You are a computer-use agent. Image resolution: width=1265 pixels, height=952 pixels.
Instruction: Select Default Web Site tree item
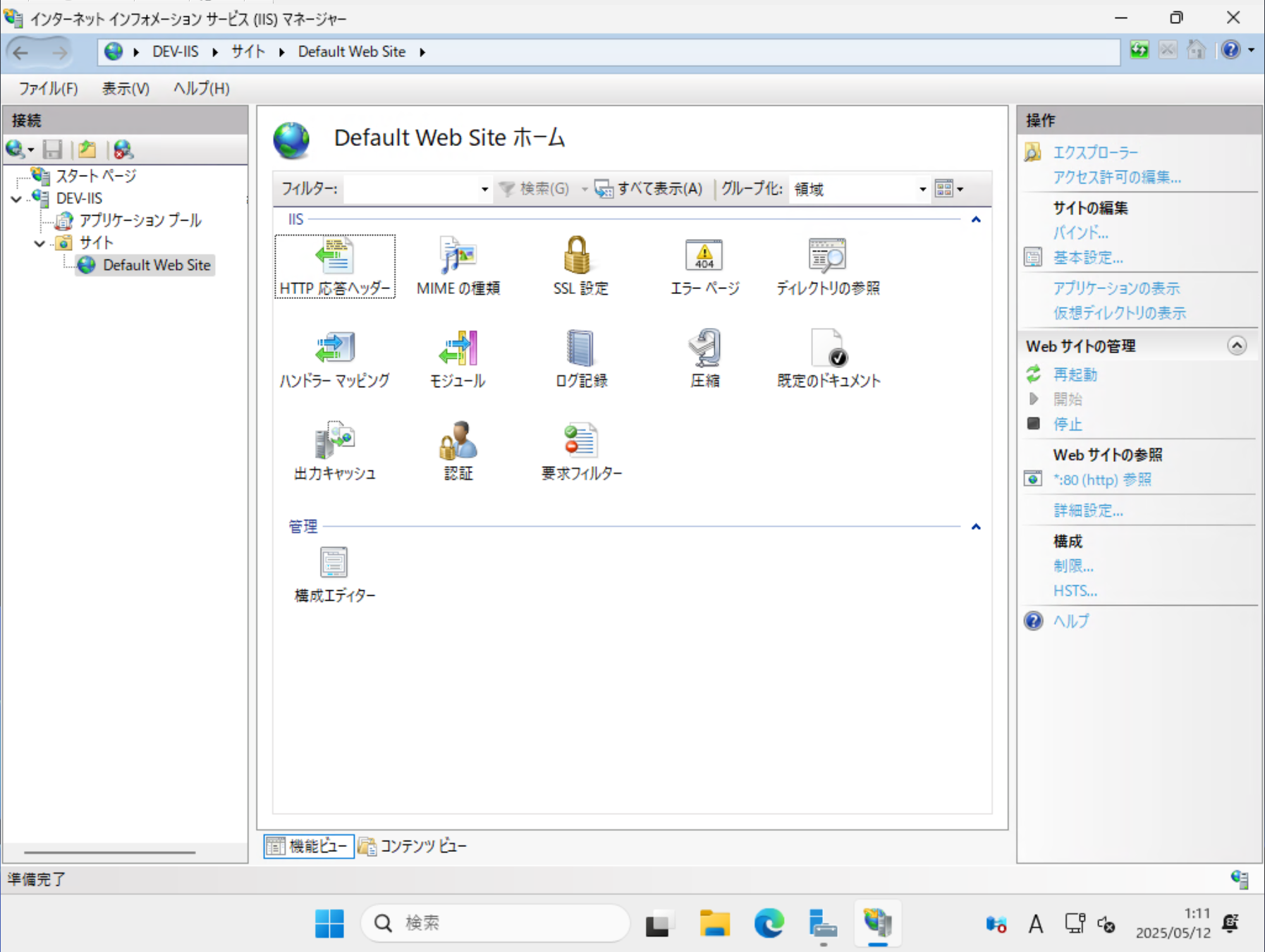(157, 265)
